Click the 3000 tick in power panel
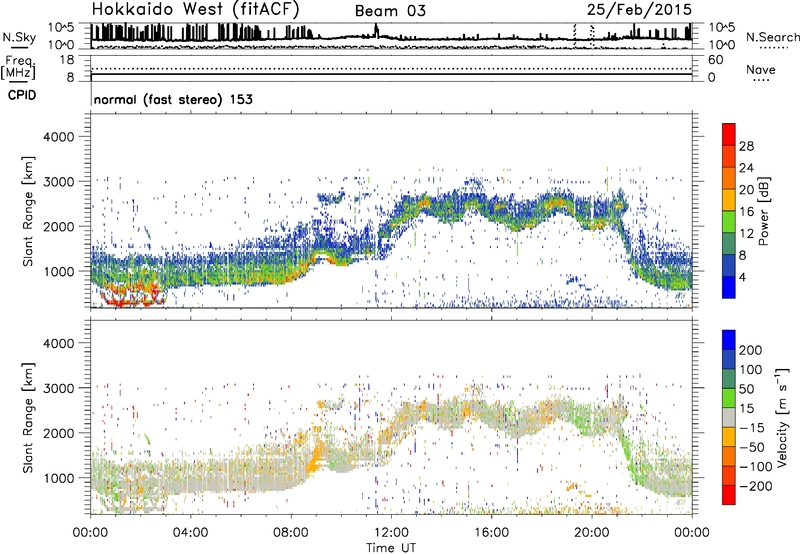Screen dimensions: 800x554 pyautogui.click(x=58, y=182)
